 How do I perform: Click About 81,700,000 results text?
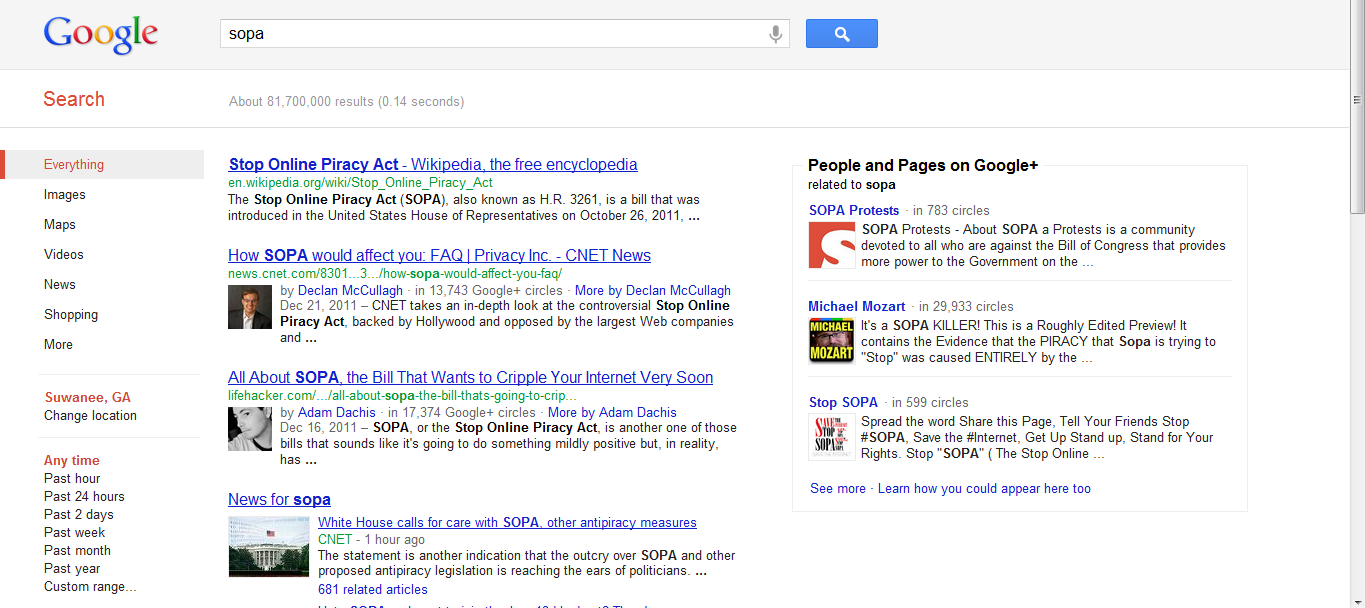346,102
